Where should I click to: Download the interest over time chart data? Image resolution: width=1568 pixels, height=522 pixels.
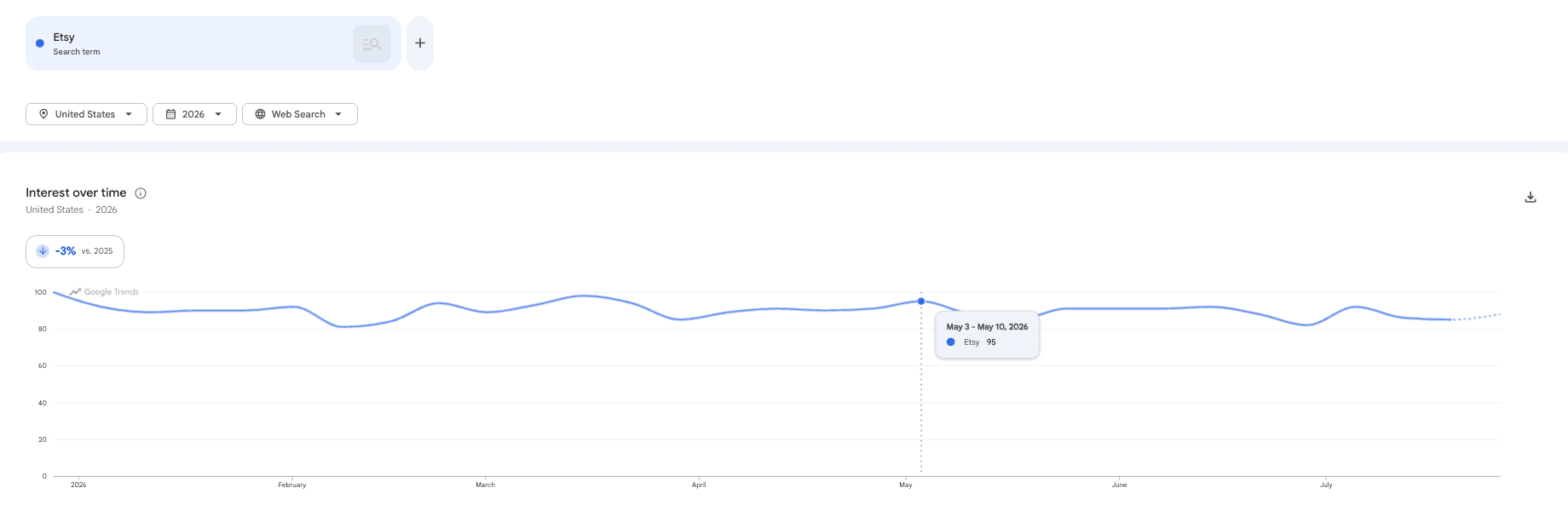click(1531, 198)
